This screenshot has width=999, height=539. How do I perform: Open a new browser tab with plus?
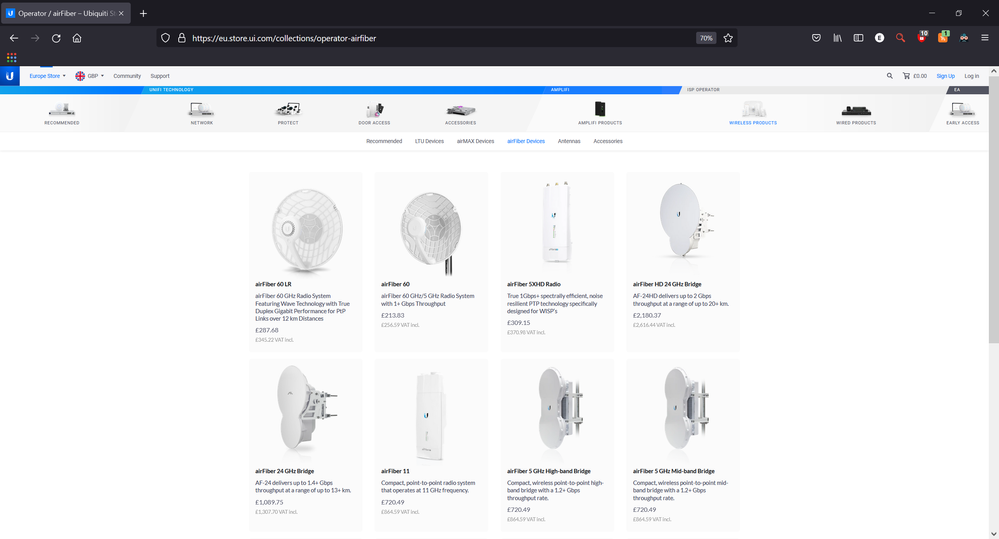143,13
